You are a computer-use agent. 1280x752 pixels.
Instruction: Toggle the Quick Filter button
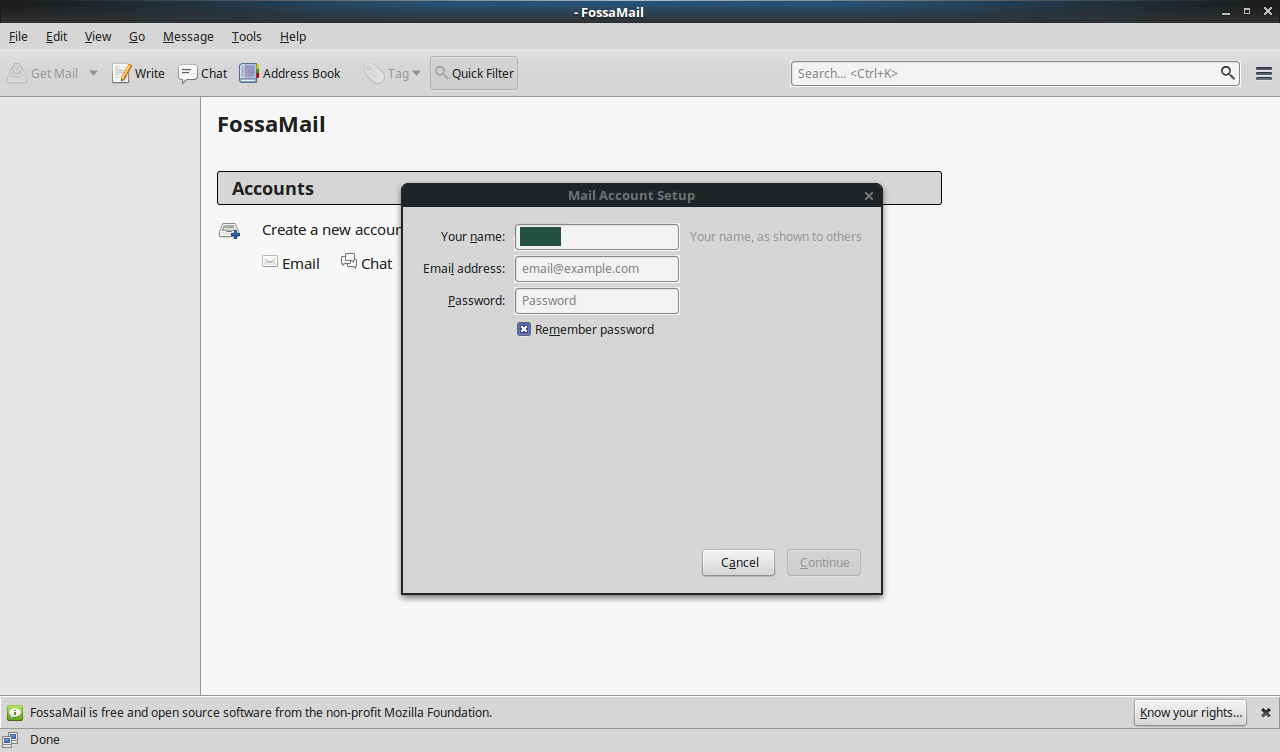click(x=474, y=73)
